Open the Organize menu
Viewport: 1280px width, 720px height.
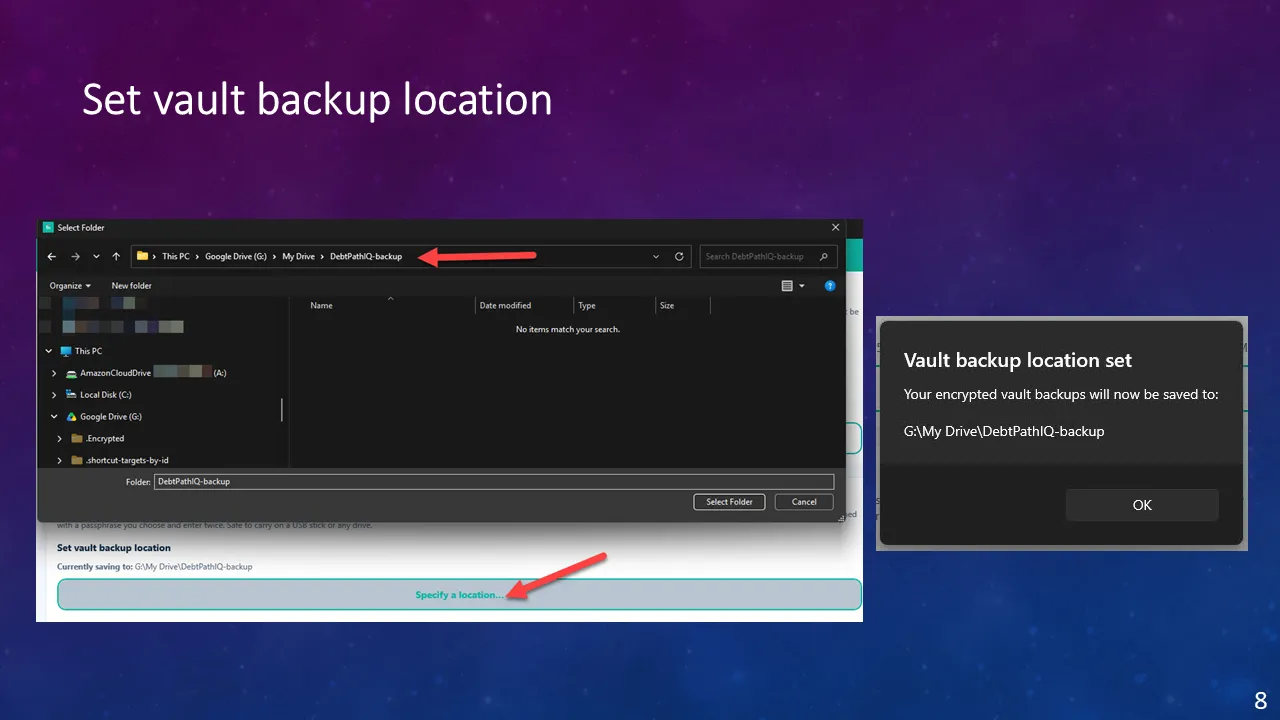tap(70, 286)
